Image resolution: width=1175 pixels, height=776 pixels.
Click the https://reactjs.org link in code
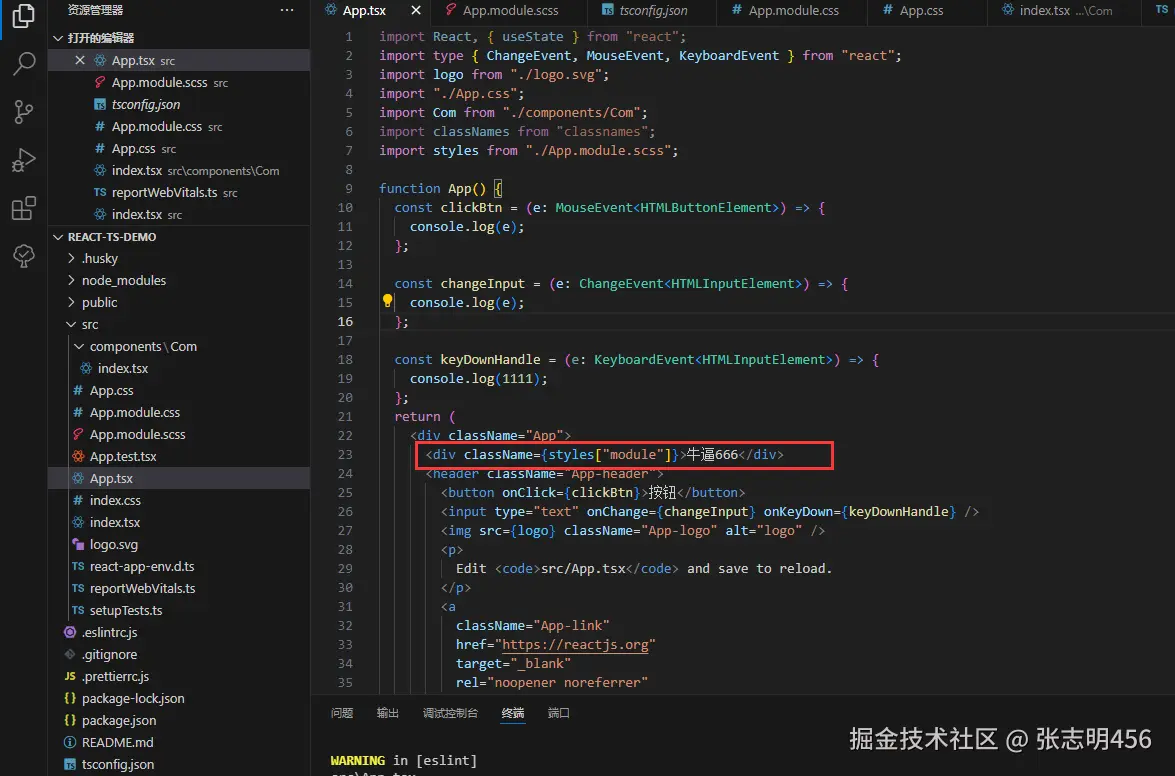coord(575,645)
